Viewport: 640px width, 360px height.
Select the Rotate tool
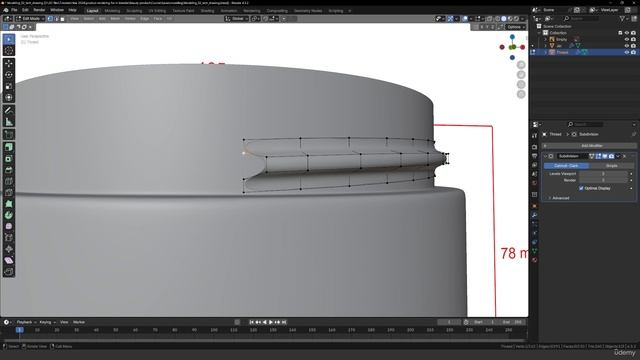[9, 75]
